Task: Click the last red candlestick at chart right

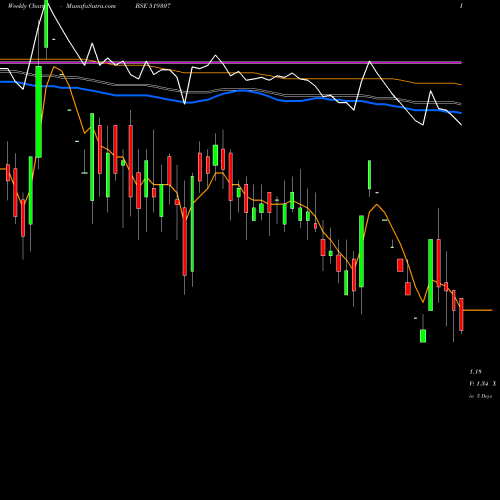Action: (461, 314)
